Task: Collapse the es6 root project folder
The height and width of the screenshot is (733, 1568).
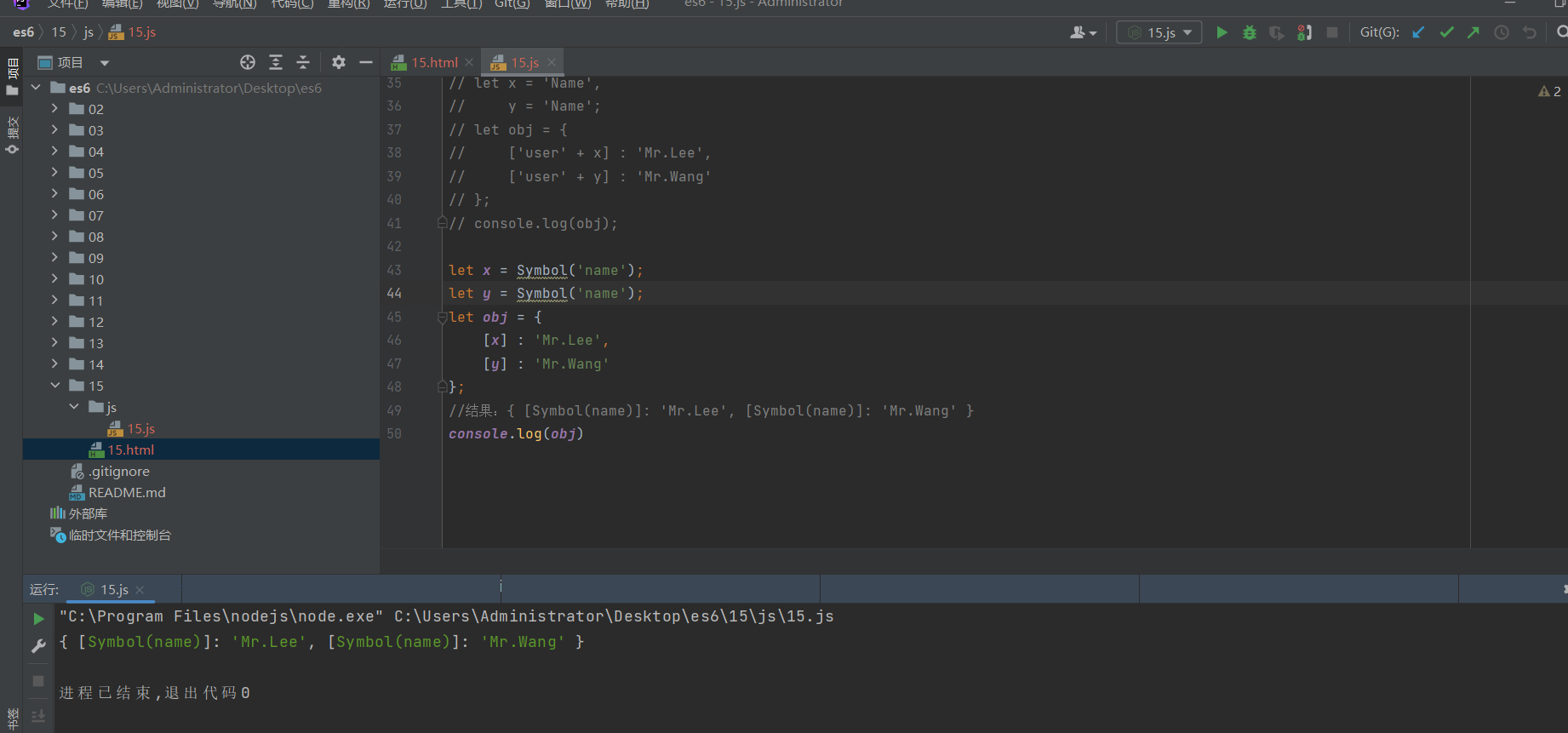Action: pyautogui.click(x=36, y=88)
